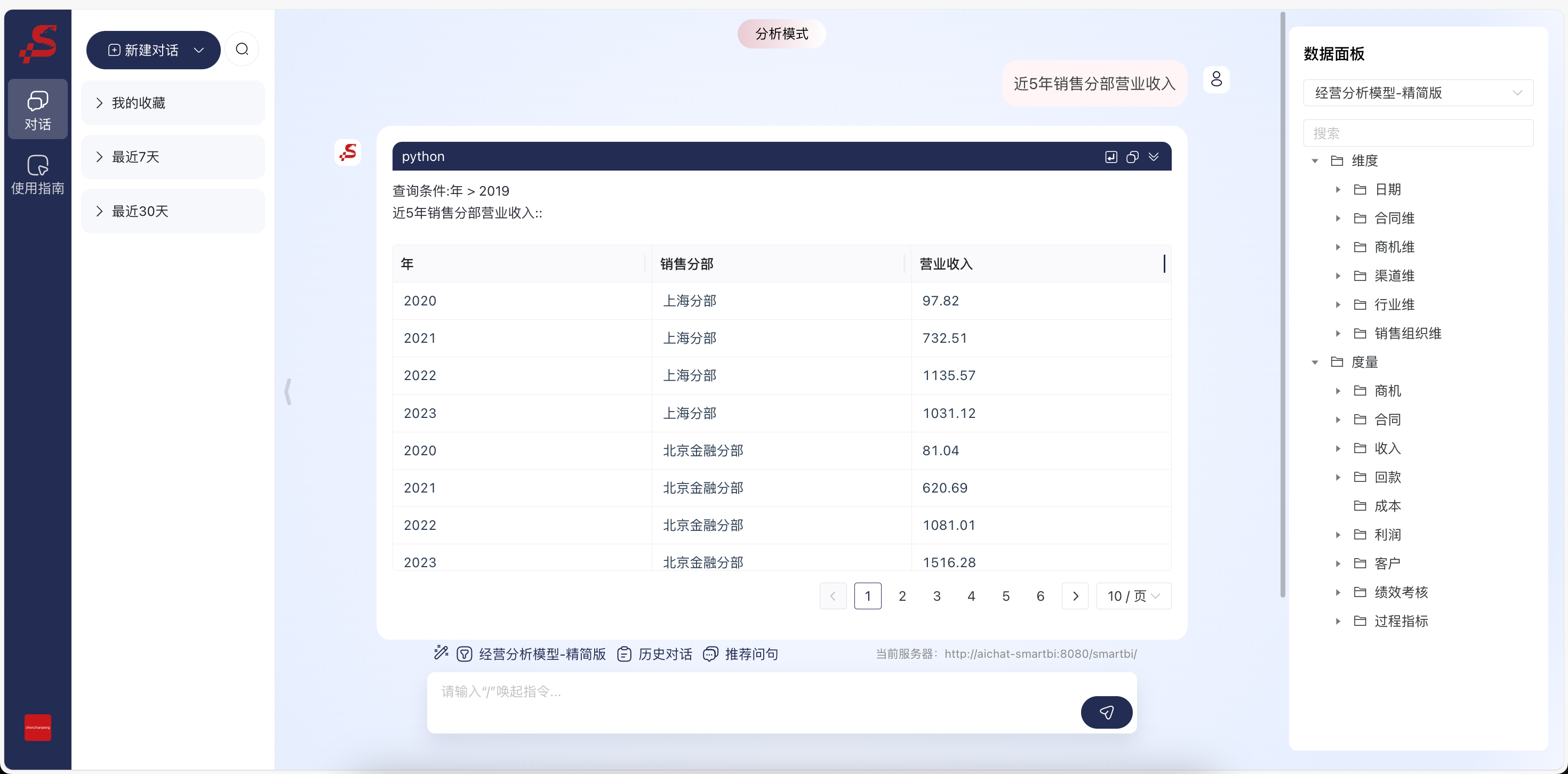The image size is (1568, 774).
Task: Expand the 合同 measure folder
Action: (1338, 419)
